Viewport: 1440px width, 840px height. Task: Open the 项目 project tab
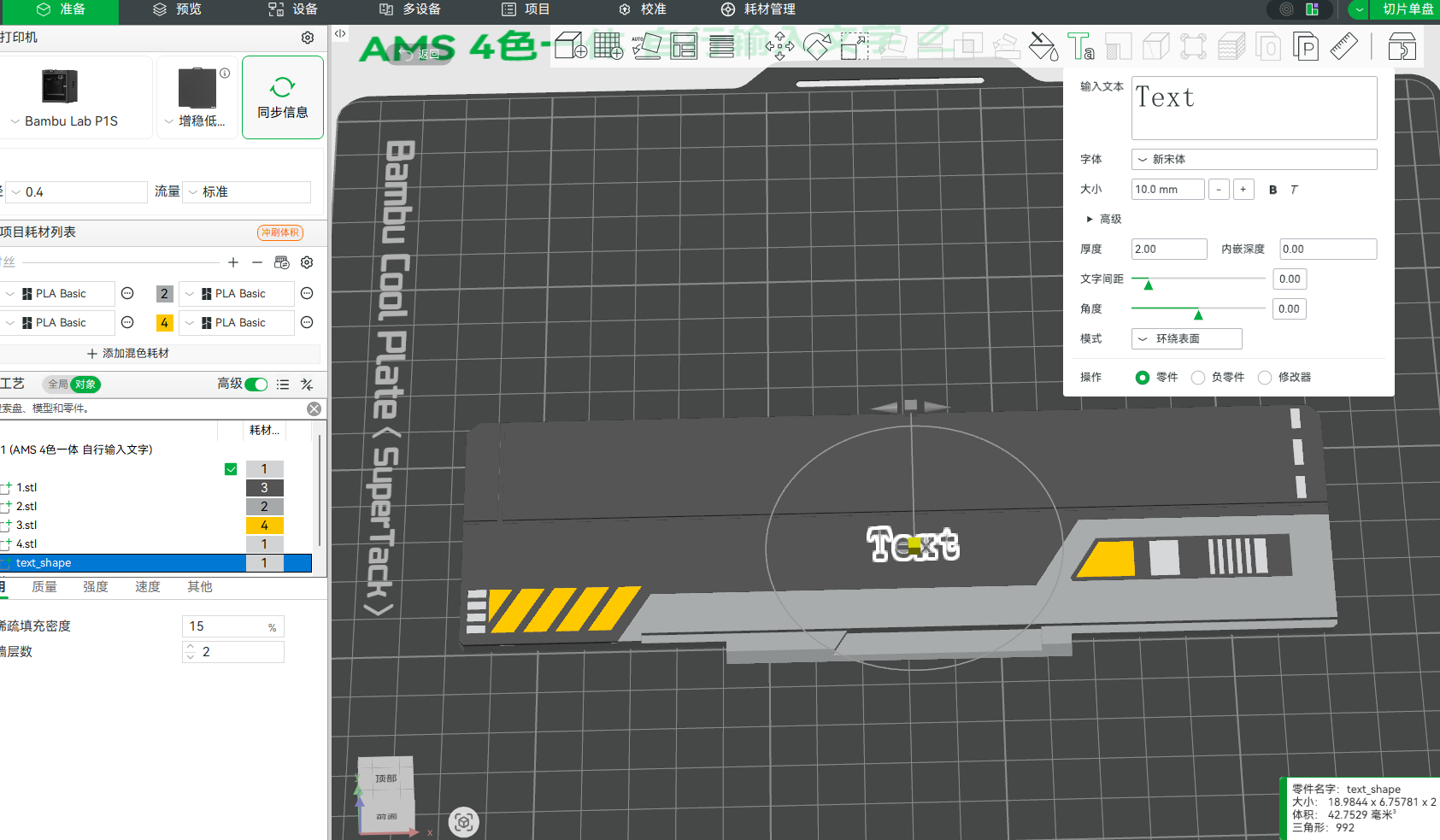pos(526,9)
